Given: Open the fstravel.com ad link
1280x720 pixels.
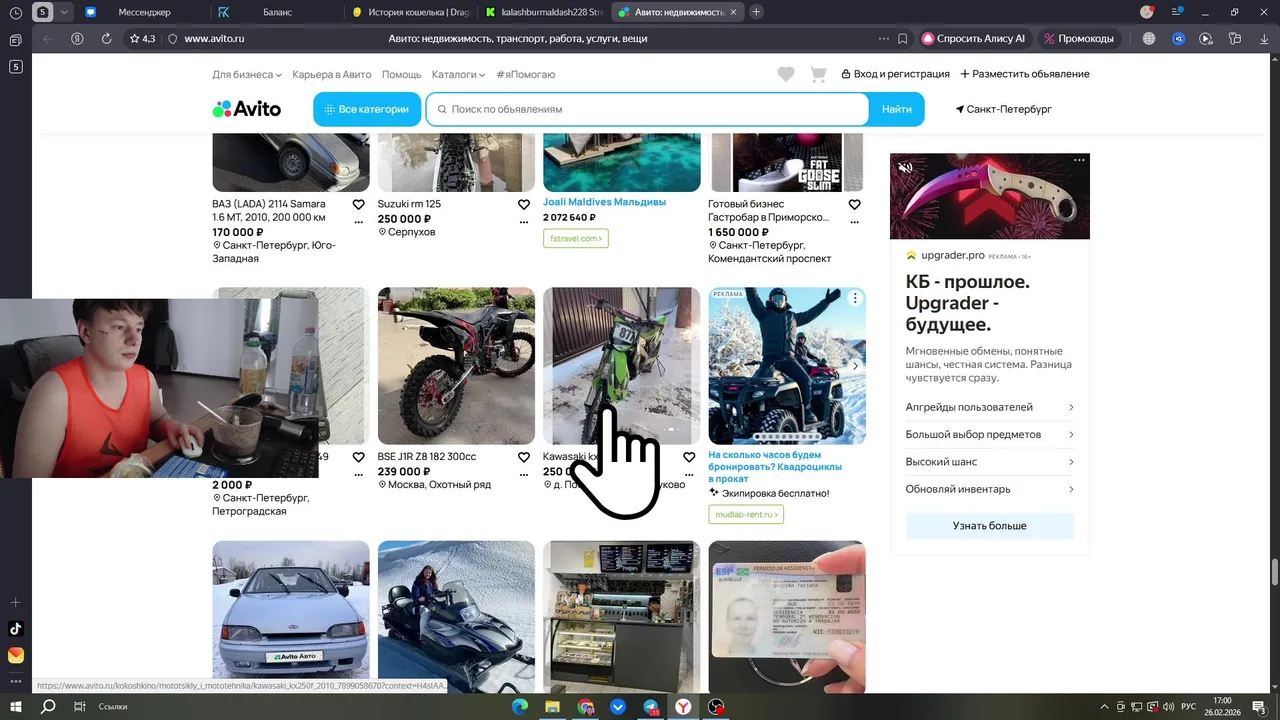Looking at the screenshot, I should (x=575, y=238).
